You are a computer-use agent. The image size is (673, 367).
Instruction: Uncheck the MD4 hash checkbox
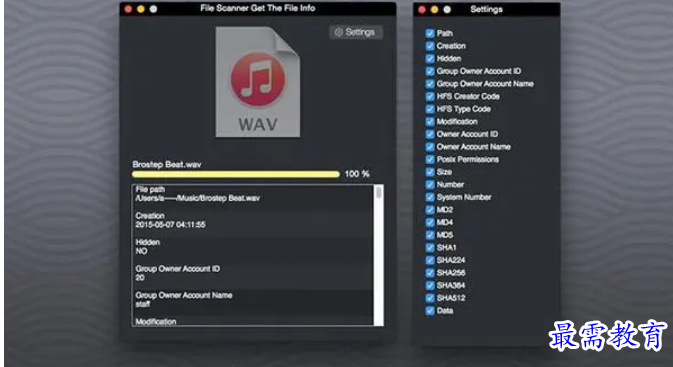click(x=430, y=222)
